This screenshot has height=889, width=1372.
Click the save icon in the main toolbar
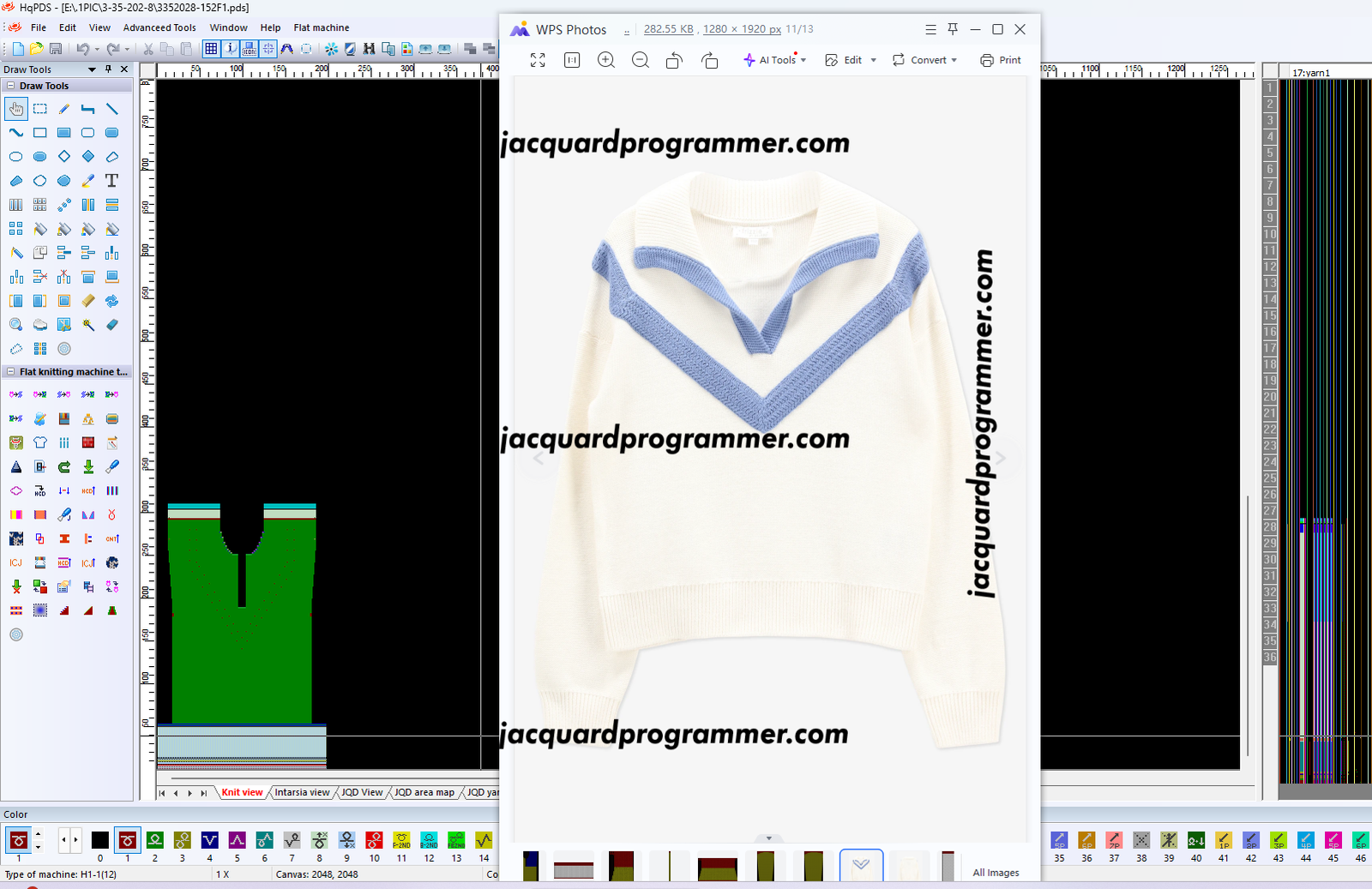pos(56,49)
